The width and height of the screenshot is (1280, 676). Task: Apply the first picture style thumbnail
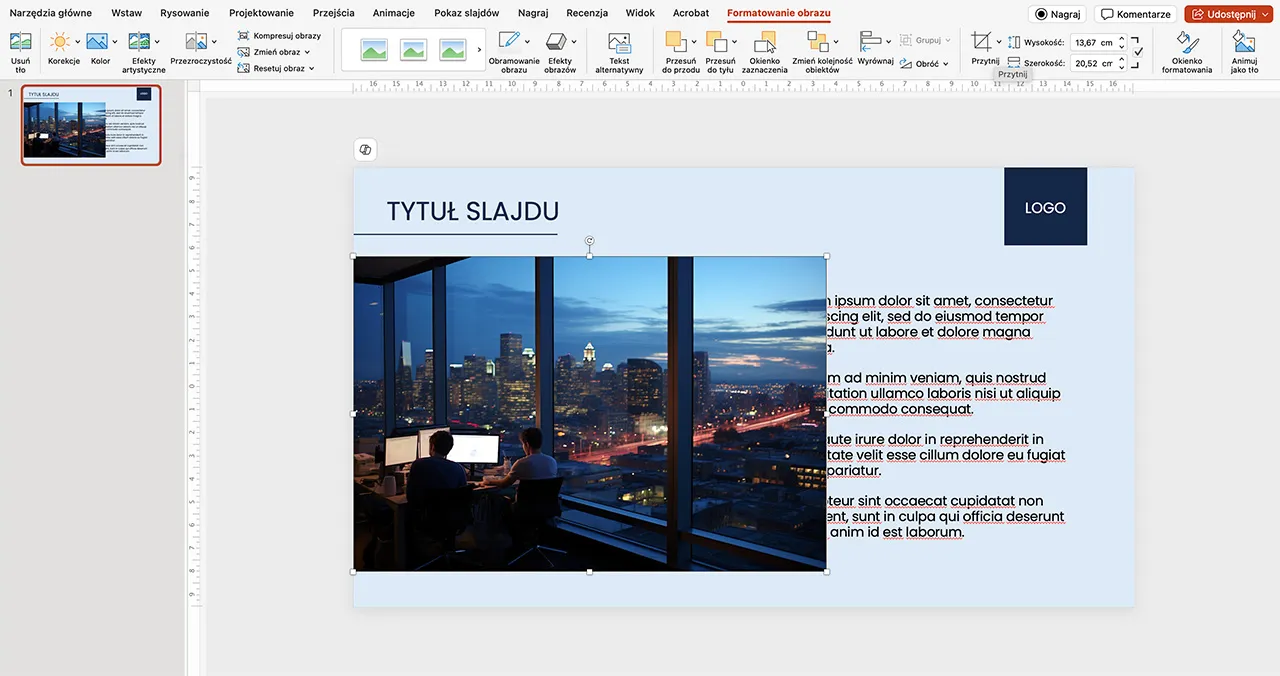point(374,50)
